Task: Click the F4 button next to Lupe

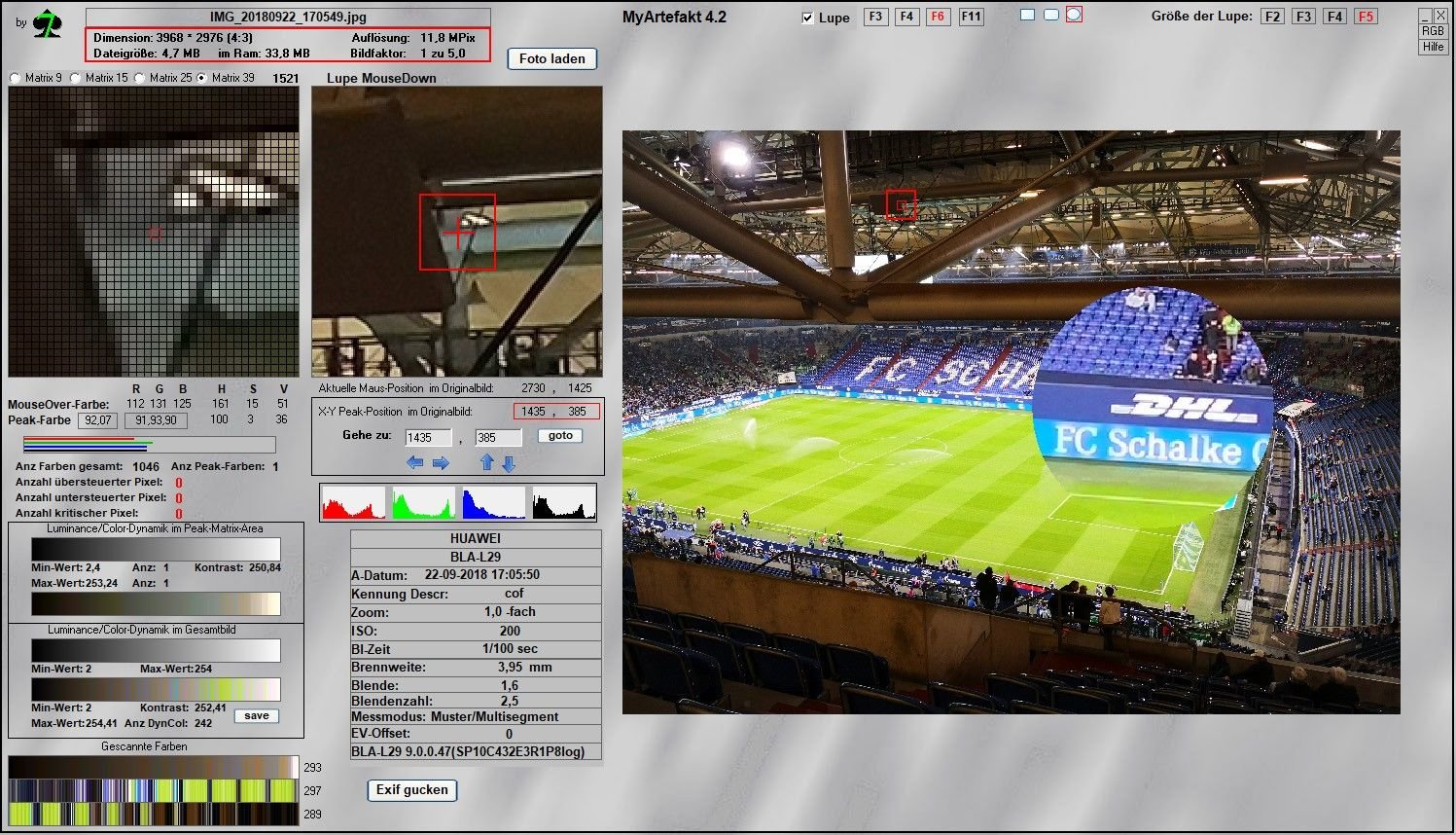Action: coord(906,17)
